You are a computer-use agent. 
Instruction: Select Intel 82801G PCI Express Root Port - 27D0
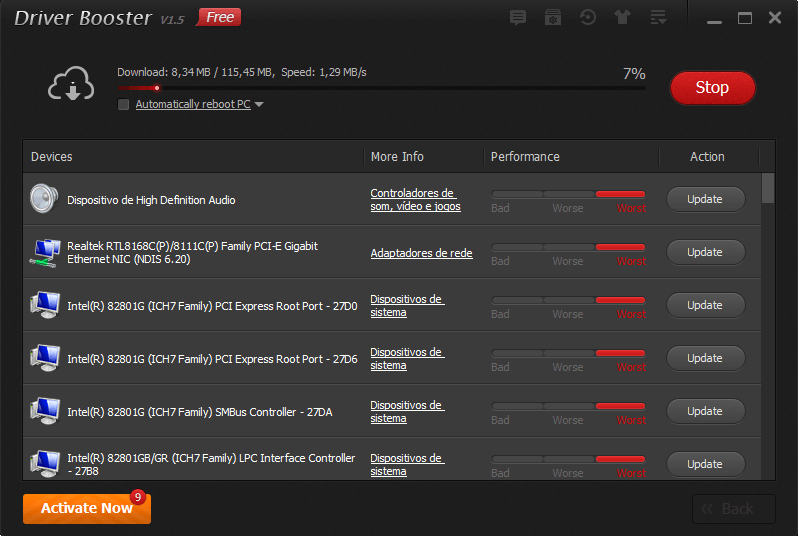point(212,306)
